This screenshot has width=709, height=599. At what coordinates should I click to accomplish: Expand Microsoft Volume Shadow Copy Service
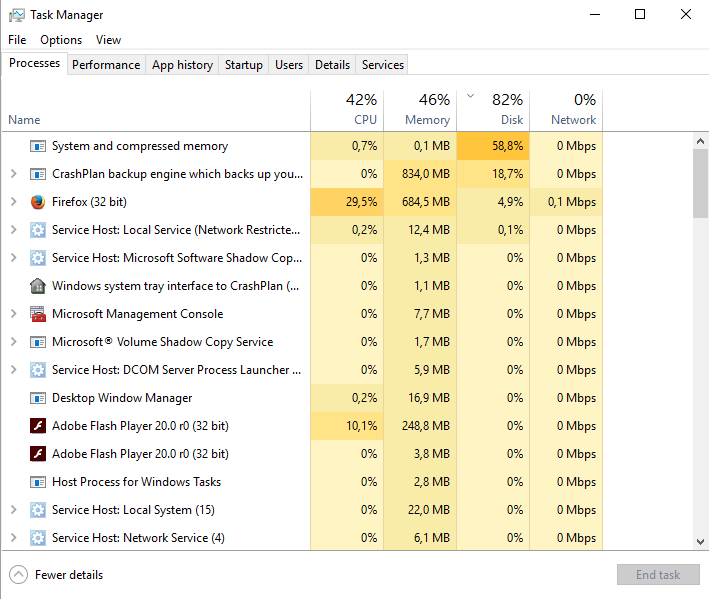pos(14,342)
